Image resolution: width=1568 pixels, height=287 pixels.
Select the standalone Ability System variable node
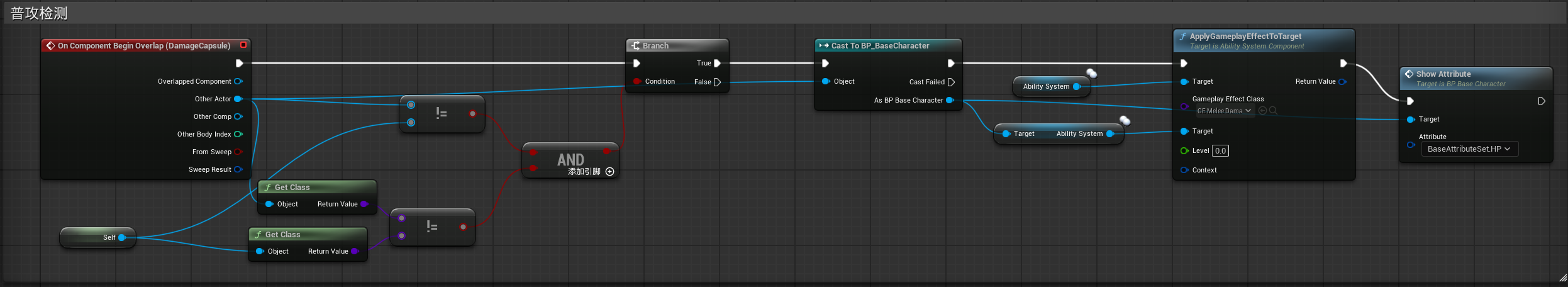pos(1051,86)
